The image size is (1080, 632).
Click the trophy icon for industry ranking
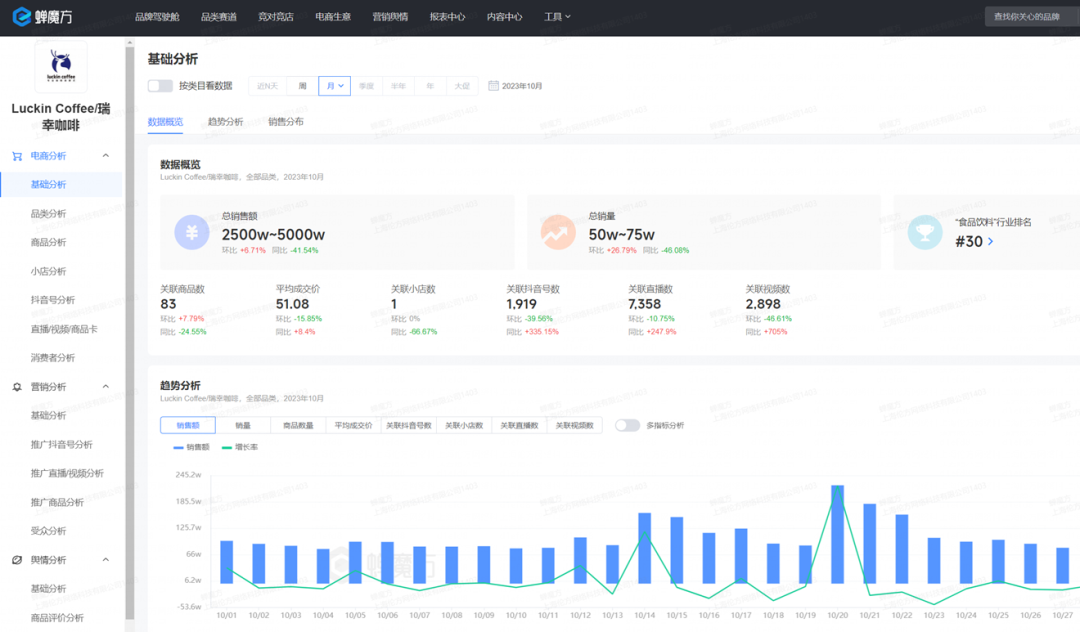click(924, 232)
